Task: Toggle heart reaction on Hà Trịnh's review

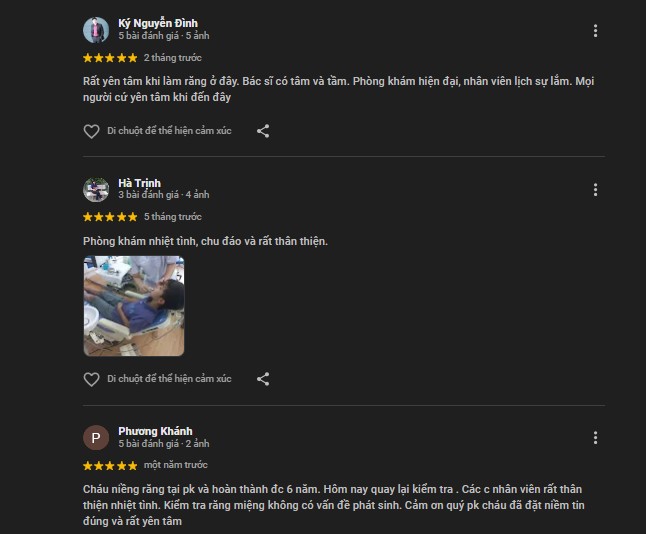Action: point(91,379)
